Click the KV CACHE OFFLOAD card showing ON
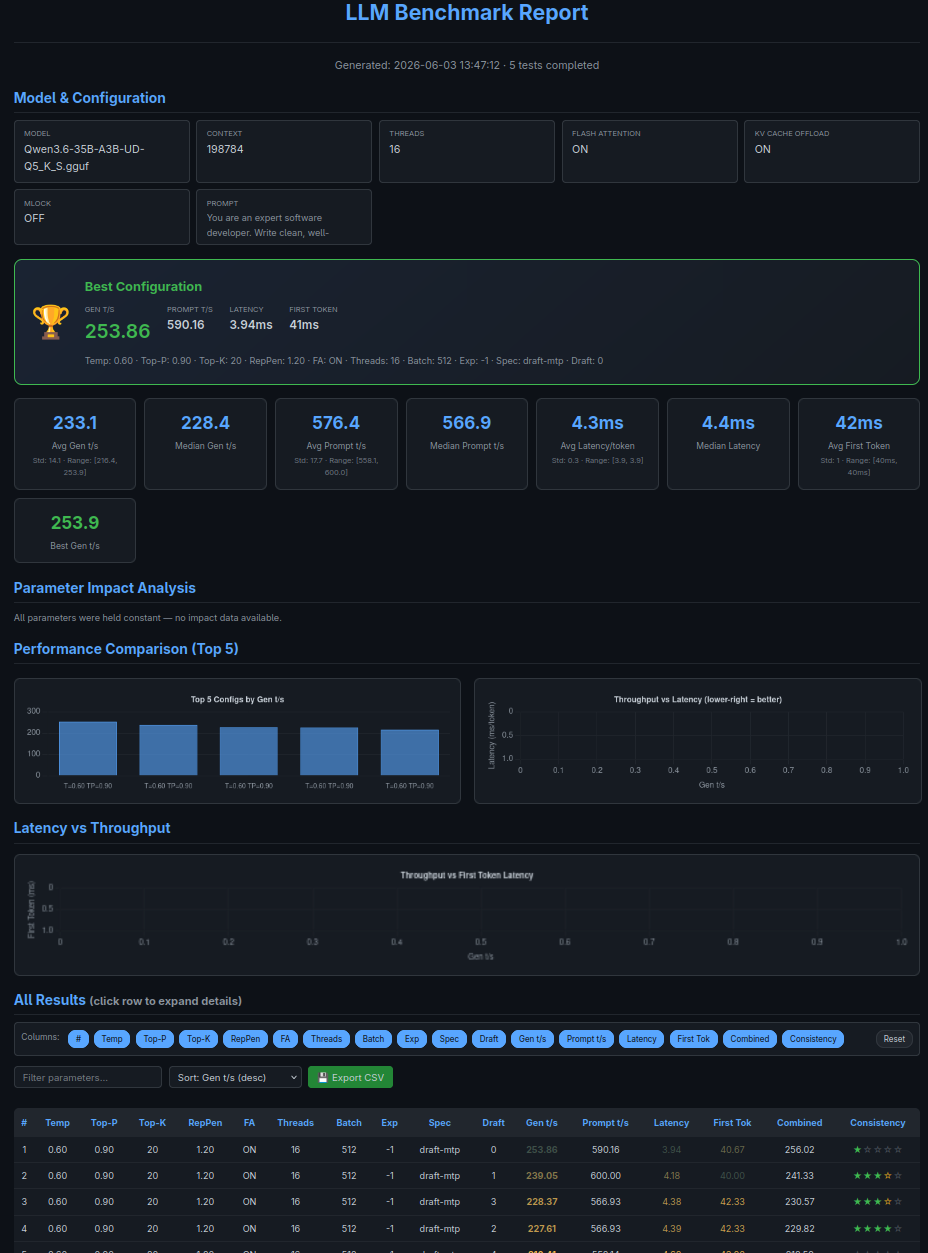The image size is (928, 1253). click(x=832, y=152)
